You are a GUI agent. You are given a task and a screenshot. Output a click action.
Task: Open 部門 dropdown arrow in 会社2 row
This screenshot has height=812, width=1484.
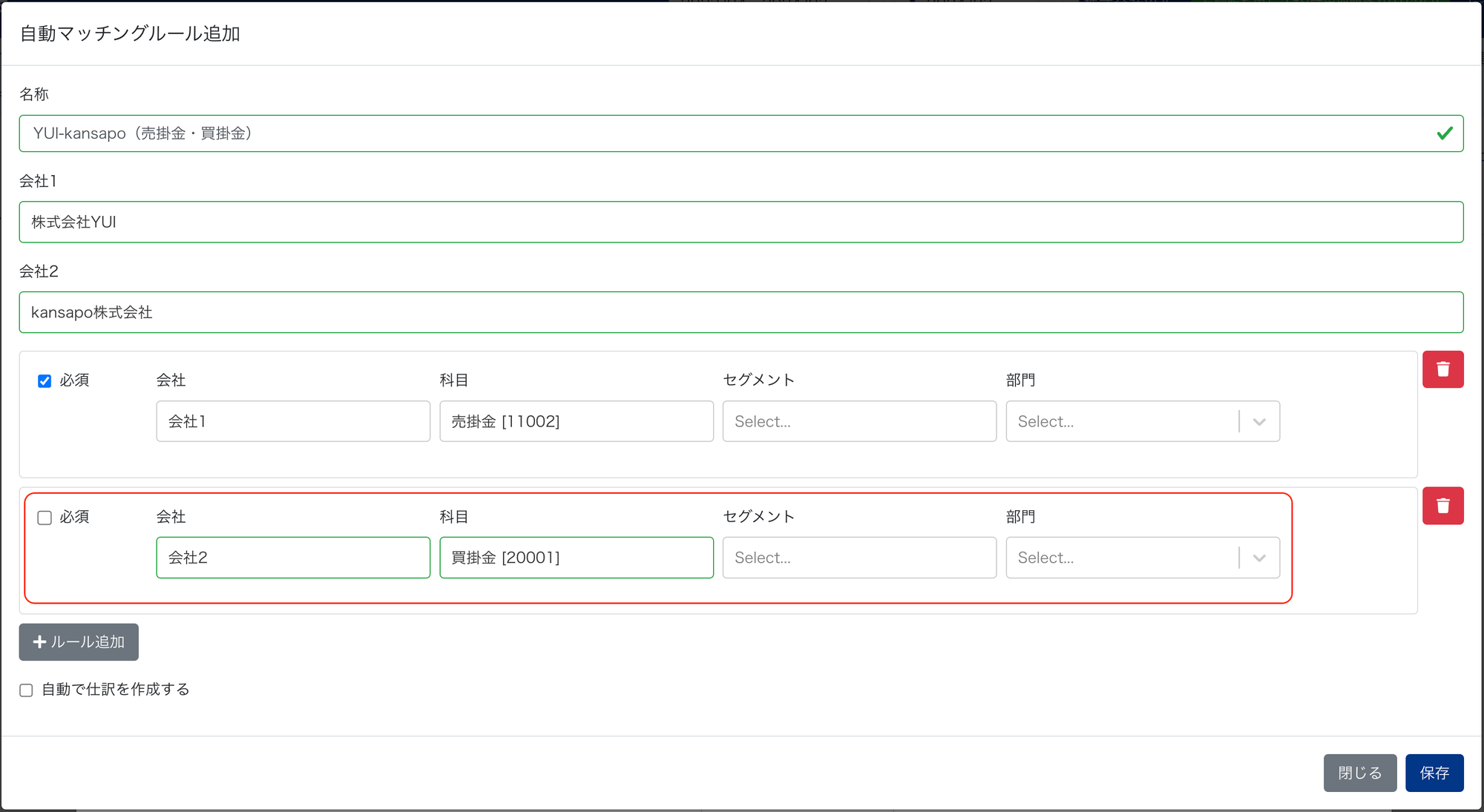tap(1259, 558)
